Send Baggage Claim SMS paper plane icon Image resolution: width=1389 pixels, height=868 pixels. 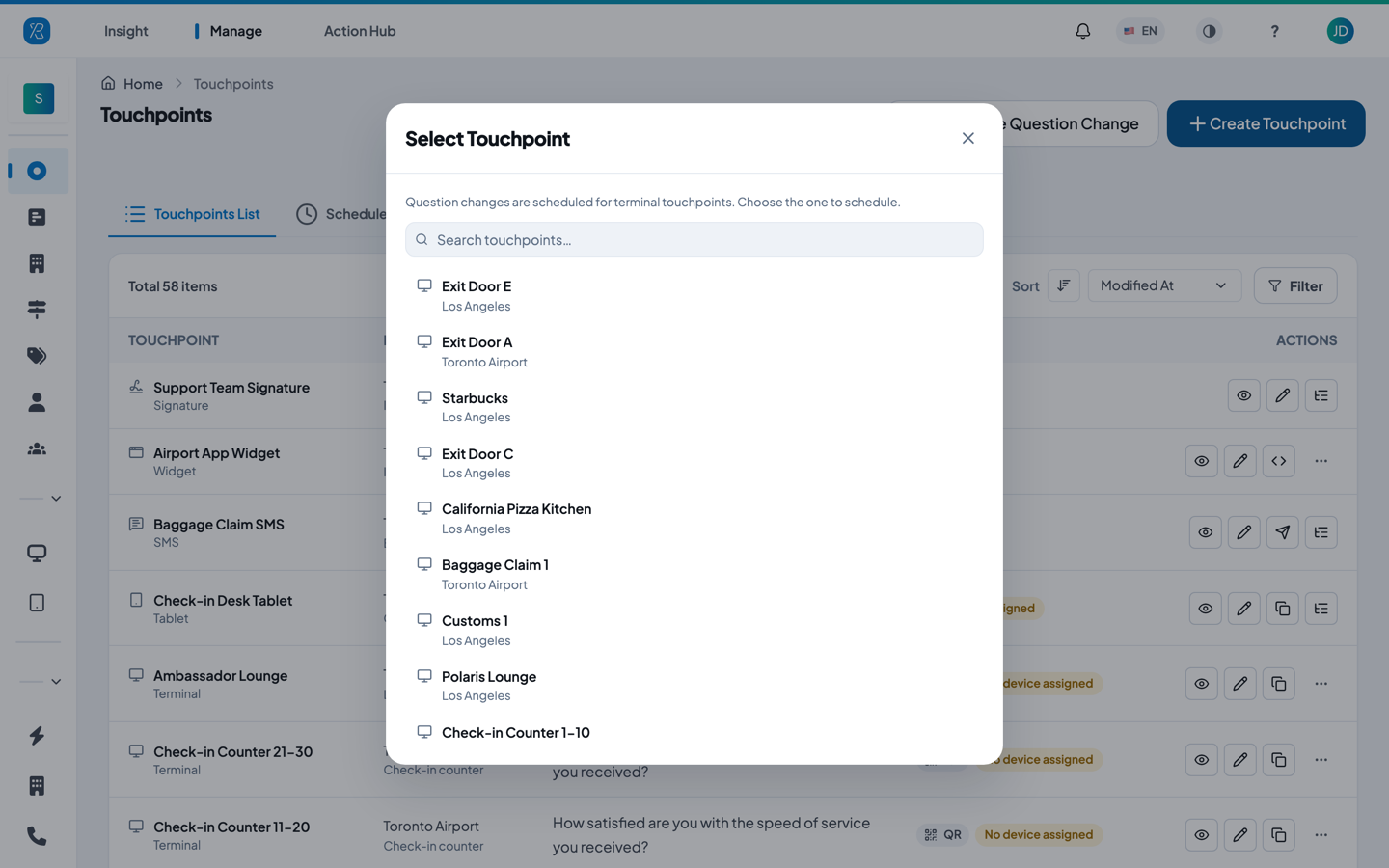(x=1282, y=532)
